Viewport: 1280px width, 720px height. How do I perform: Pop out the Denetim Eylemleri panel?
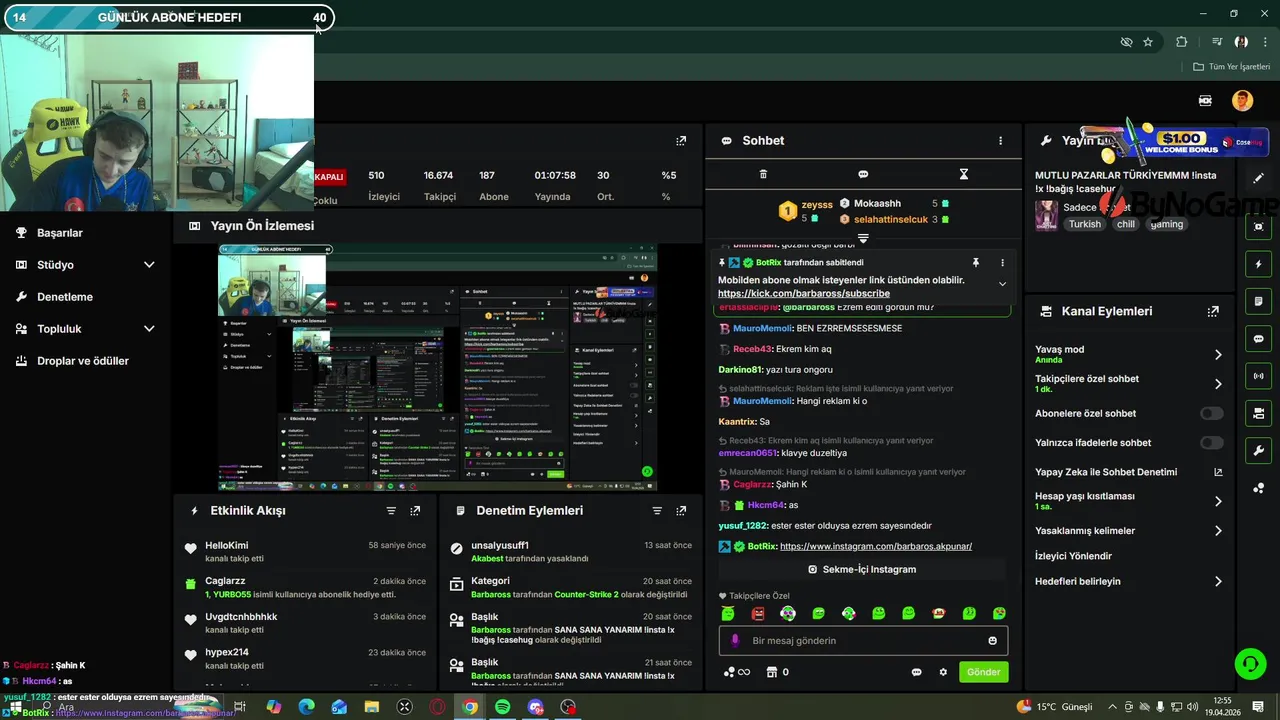coord(681,510)
